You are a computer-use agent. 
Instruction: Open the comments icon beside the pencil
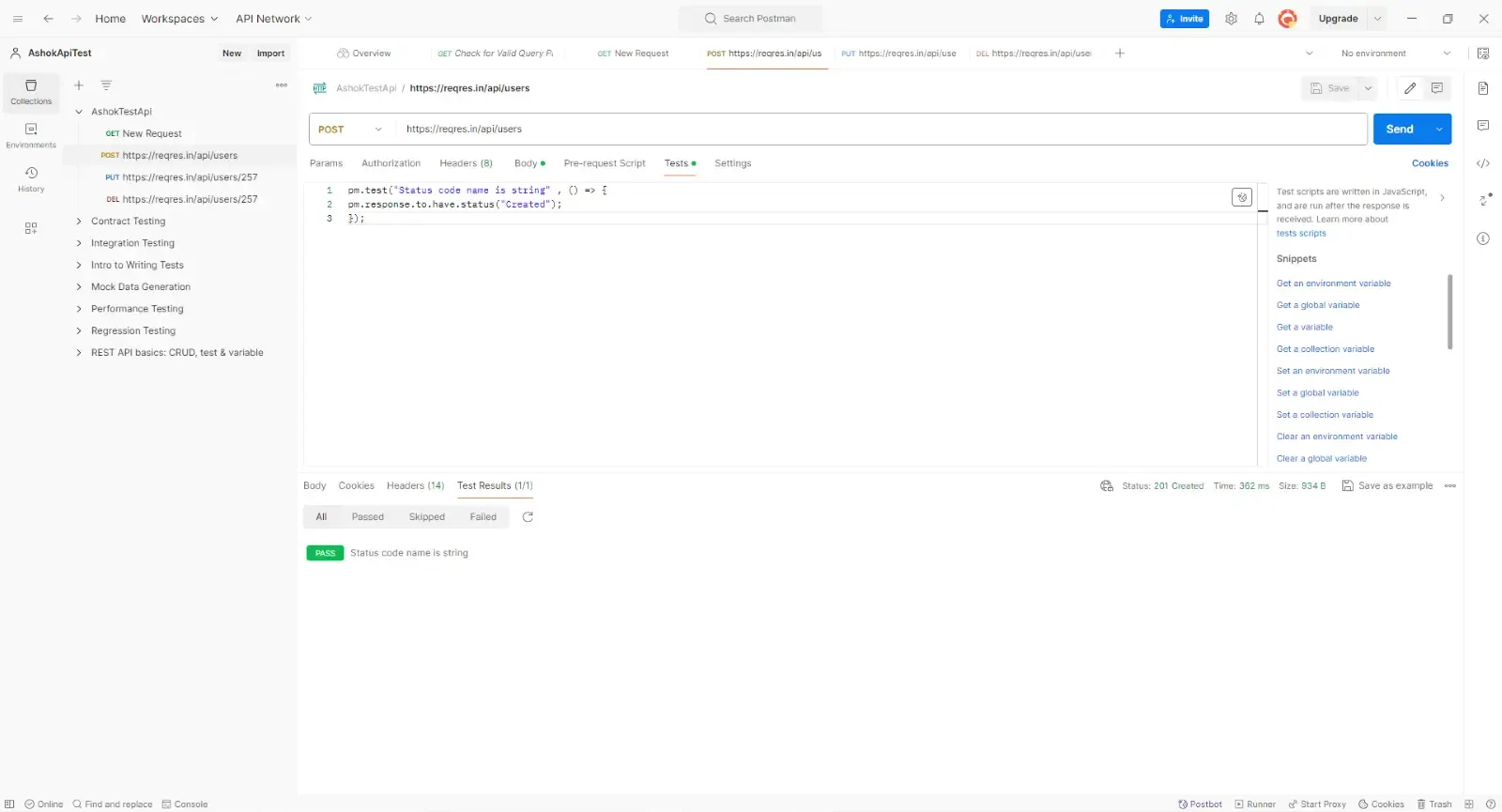click(1437, 88)
